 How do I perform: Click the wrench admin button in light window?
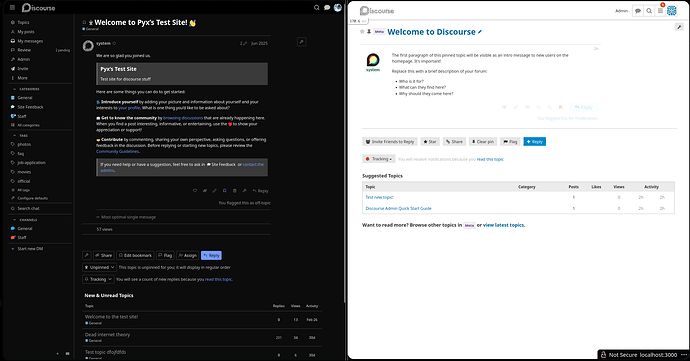tap(679, 27)
